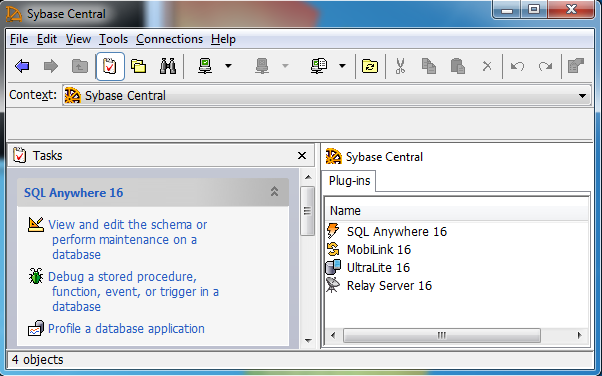Click Profile a database application link

pos(126,329)
